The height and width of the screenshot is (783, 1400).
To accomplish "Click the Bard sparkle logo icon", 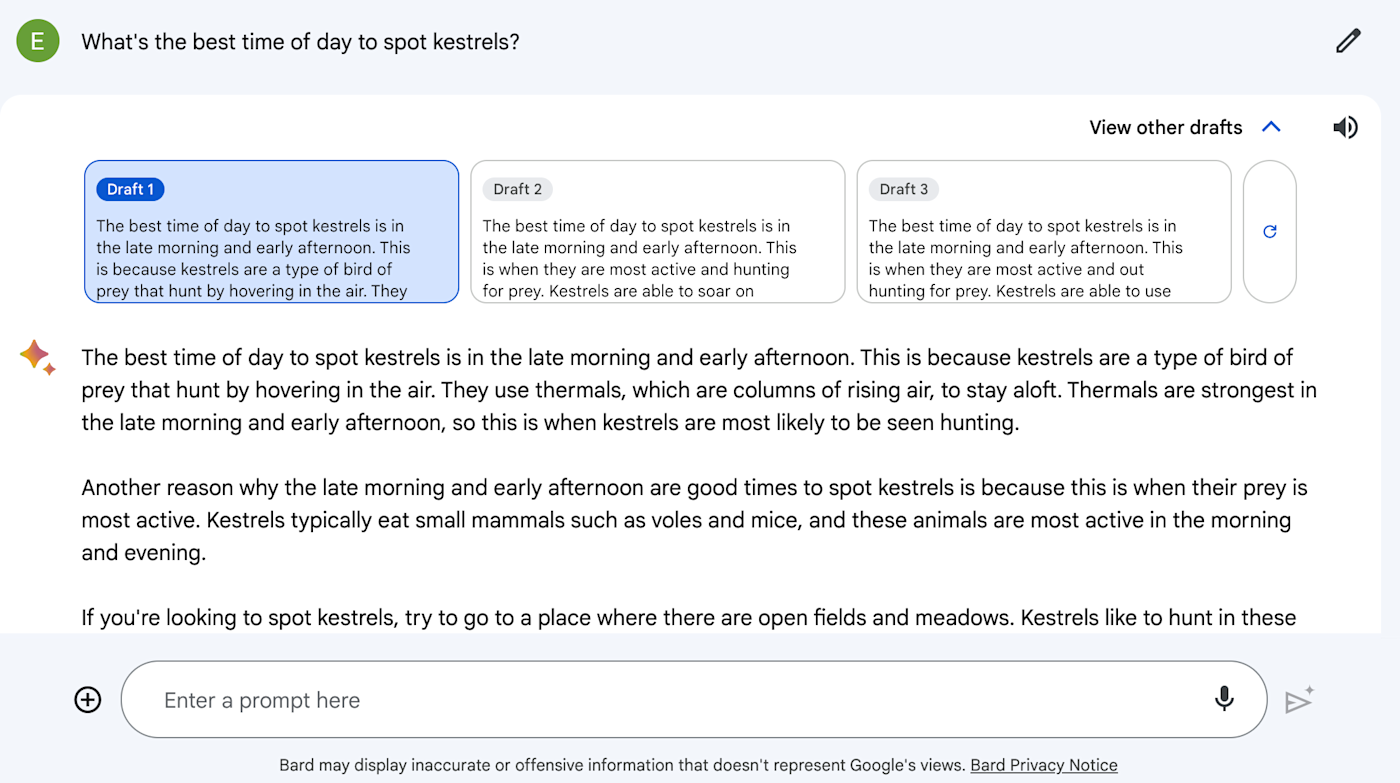I will [37, 357].
